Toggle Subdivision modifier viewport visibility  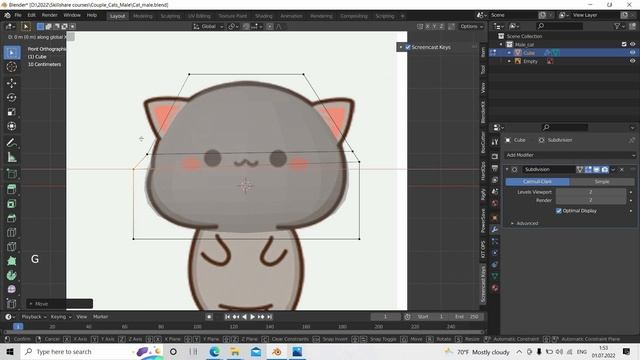[596, 169]
